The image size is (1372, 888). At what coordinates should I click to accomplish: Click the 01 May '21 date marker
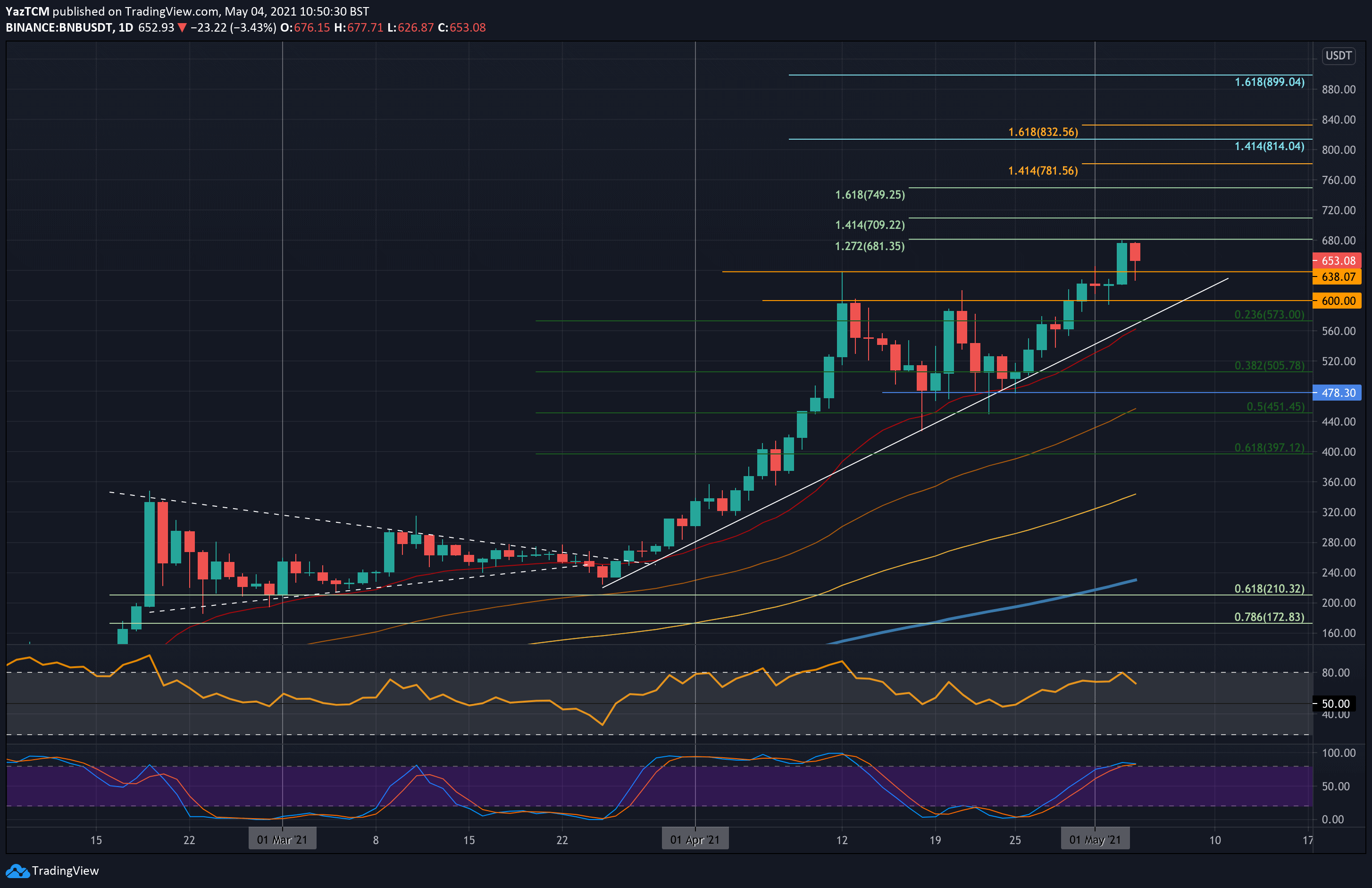click(1096, 839)
